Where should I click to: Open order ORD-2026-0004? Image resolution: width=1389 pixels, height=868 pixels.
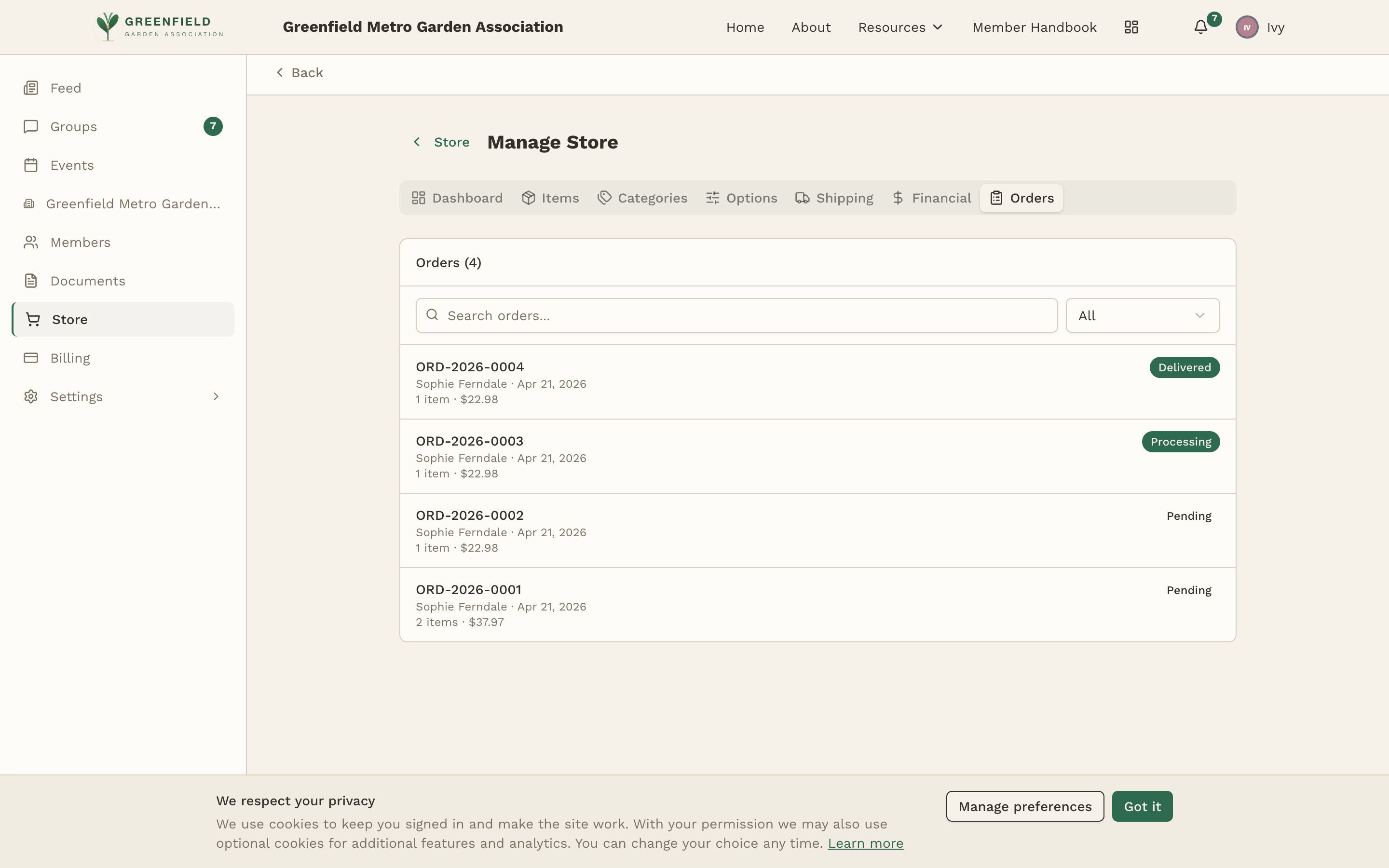[x=817, y=382]
